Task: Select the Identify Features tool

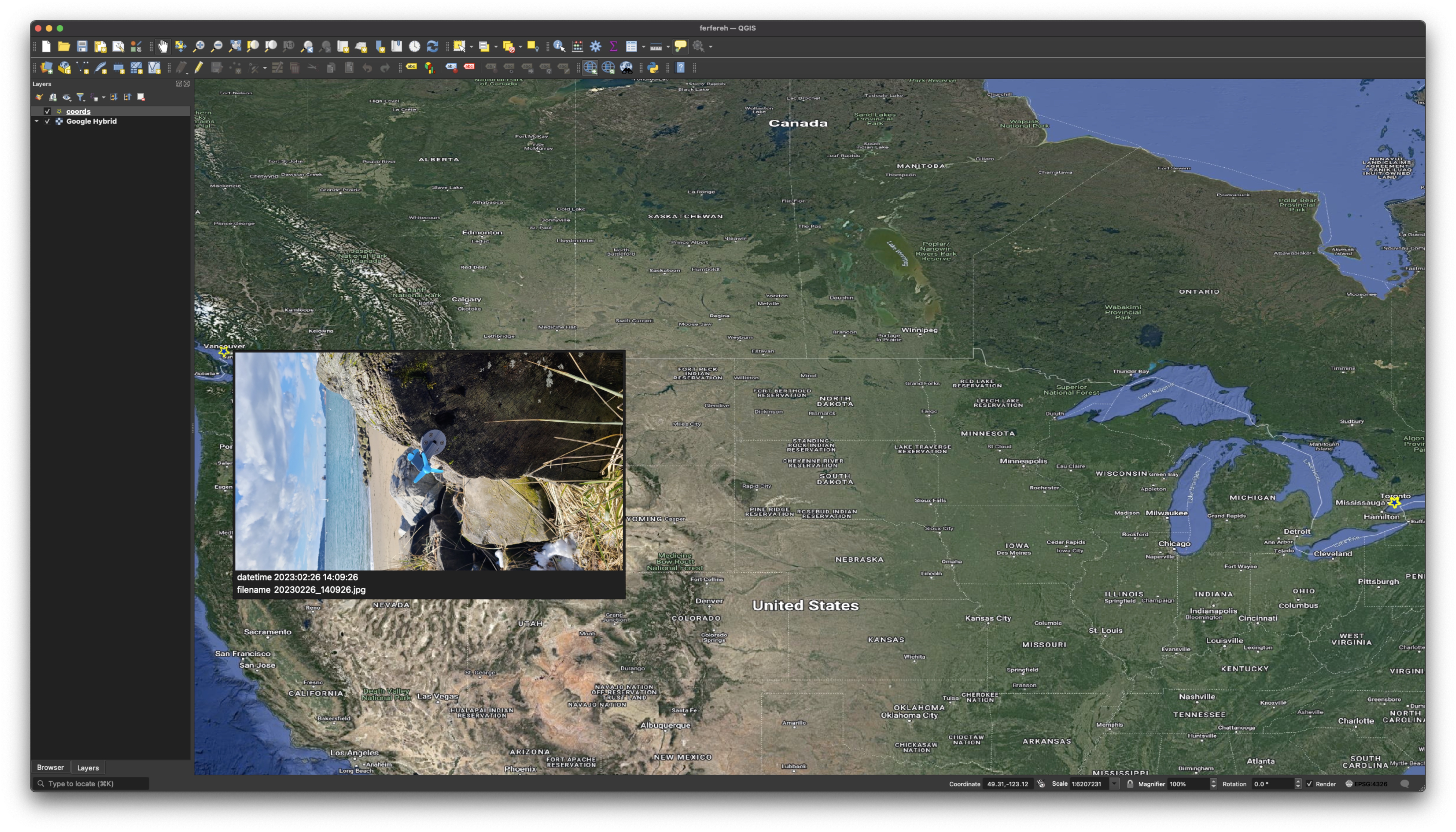Action: click(559, 47)
